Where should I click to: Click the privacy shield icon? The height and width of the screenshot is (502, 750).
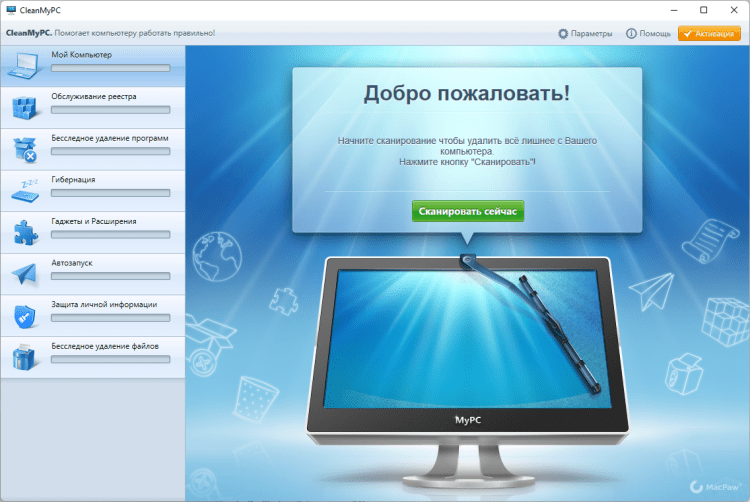coord(25,316)
